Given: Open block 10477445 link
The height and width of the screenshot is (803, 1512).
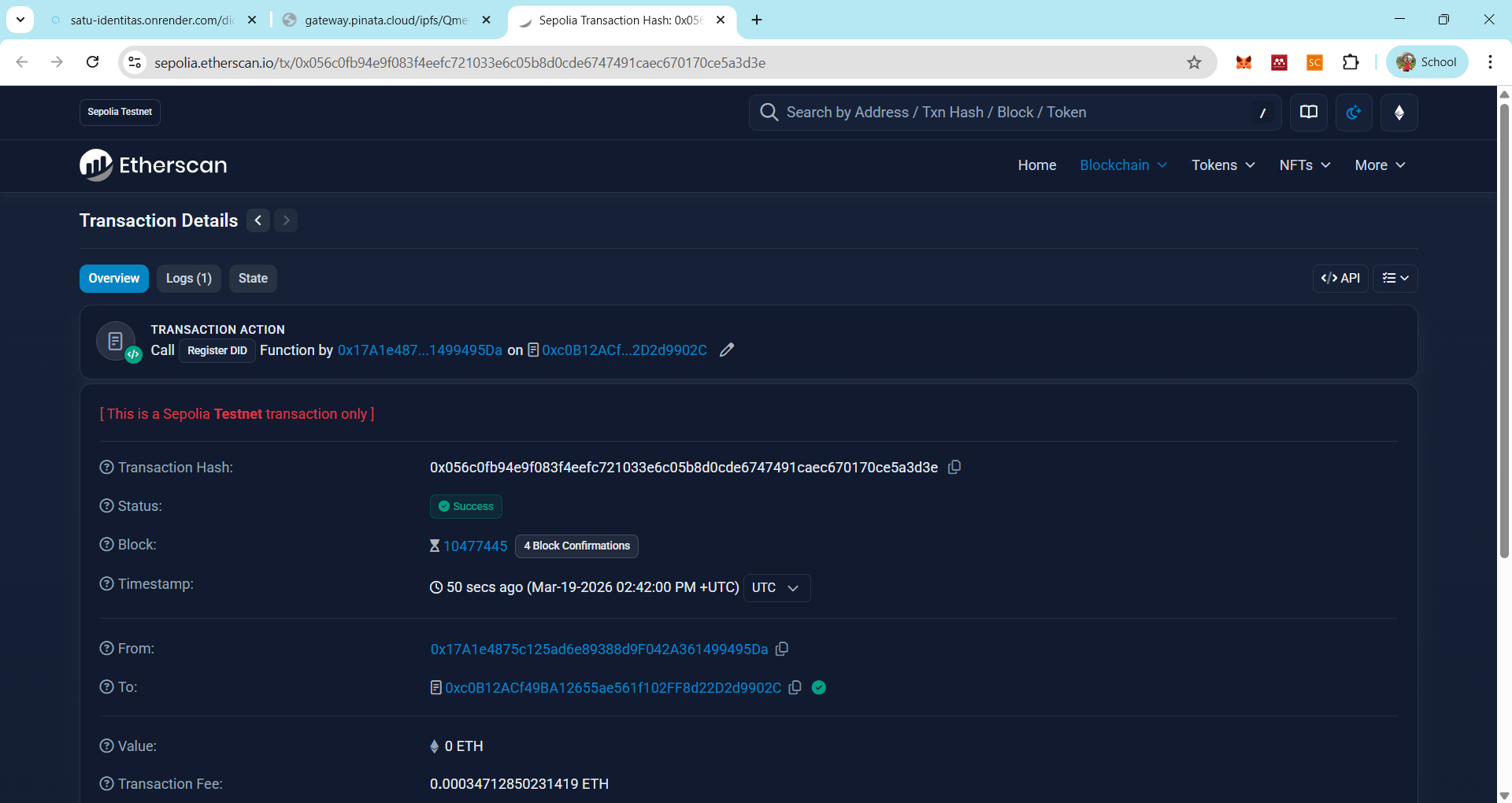Looking at the screenshot, I should coord(475,546).
